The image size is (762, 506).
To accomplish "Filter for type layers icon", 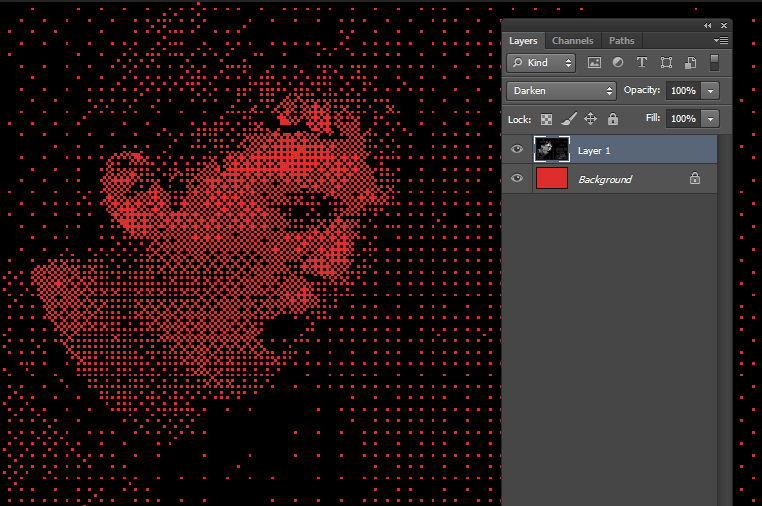I will point(641,62).
